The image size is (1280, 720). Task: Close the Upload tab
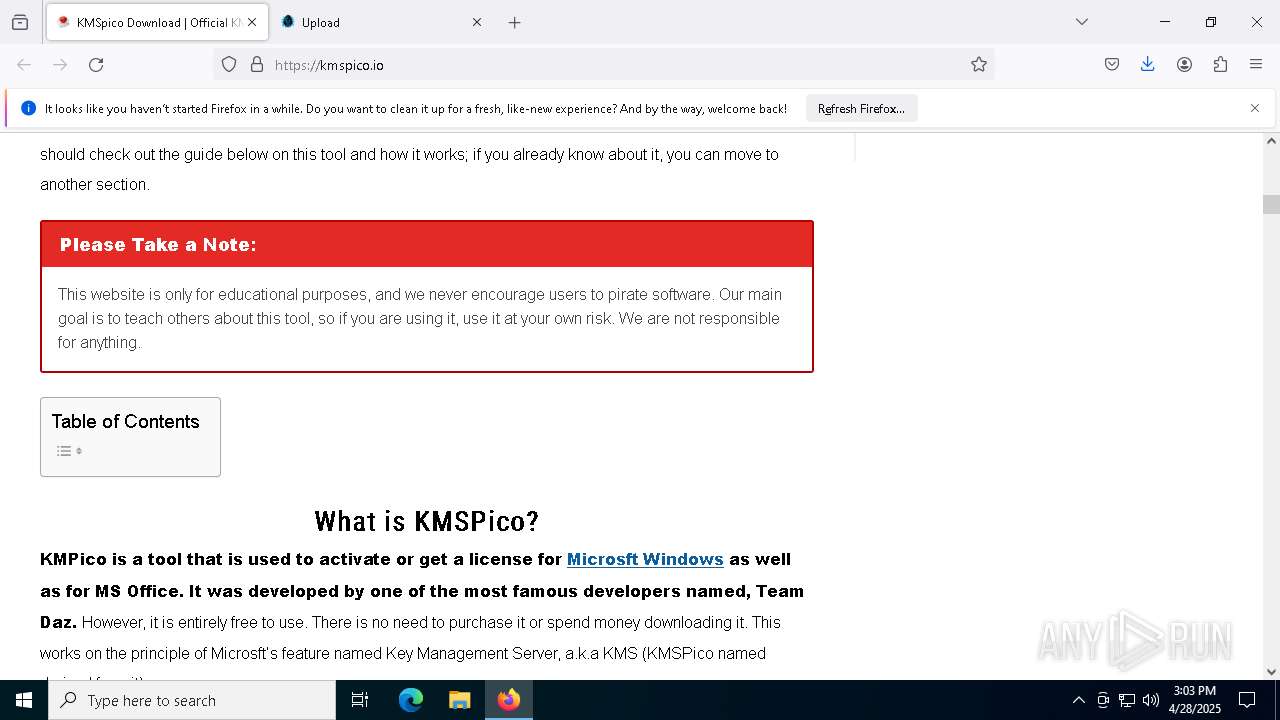[x=477, y=22]
